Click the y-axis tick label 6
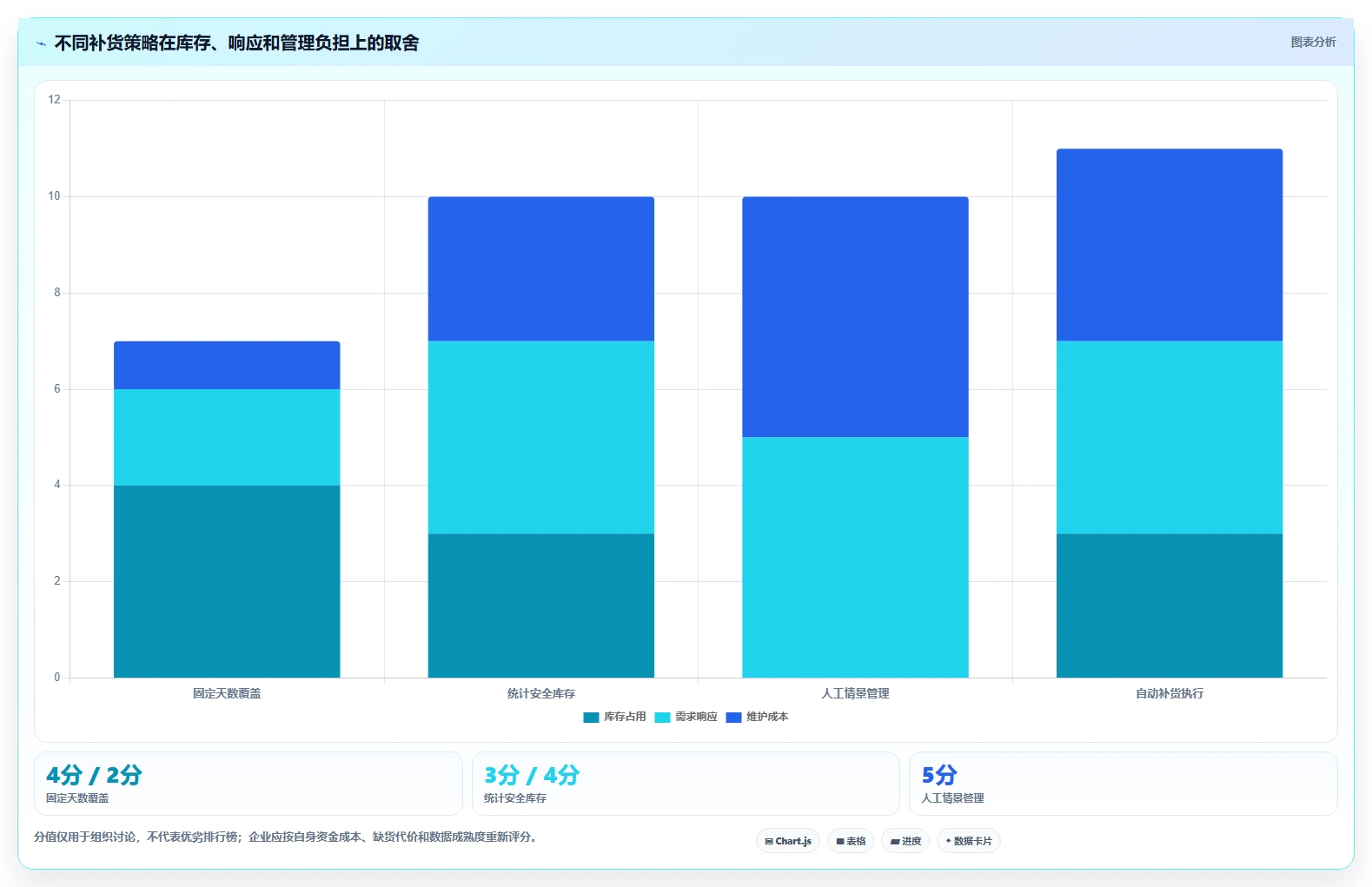Viewport: 1372px width, 887px height. click(x=57, y=389)
